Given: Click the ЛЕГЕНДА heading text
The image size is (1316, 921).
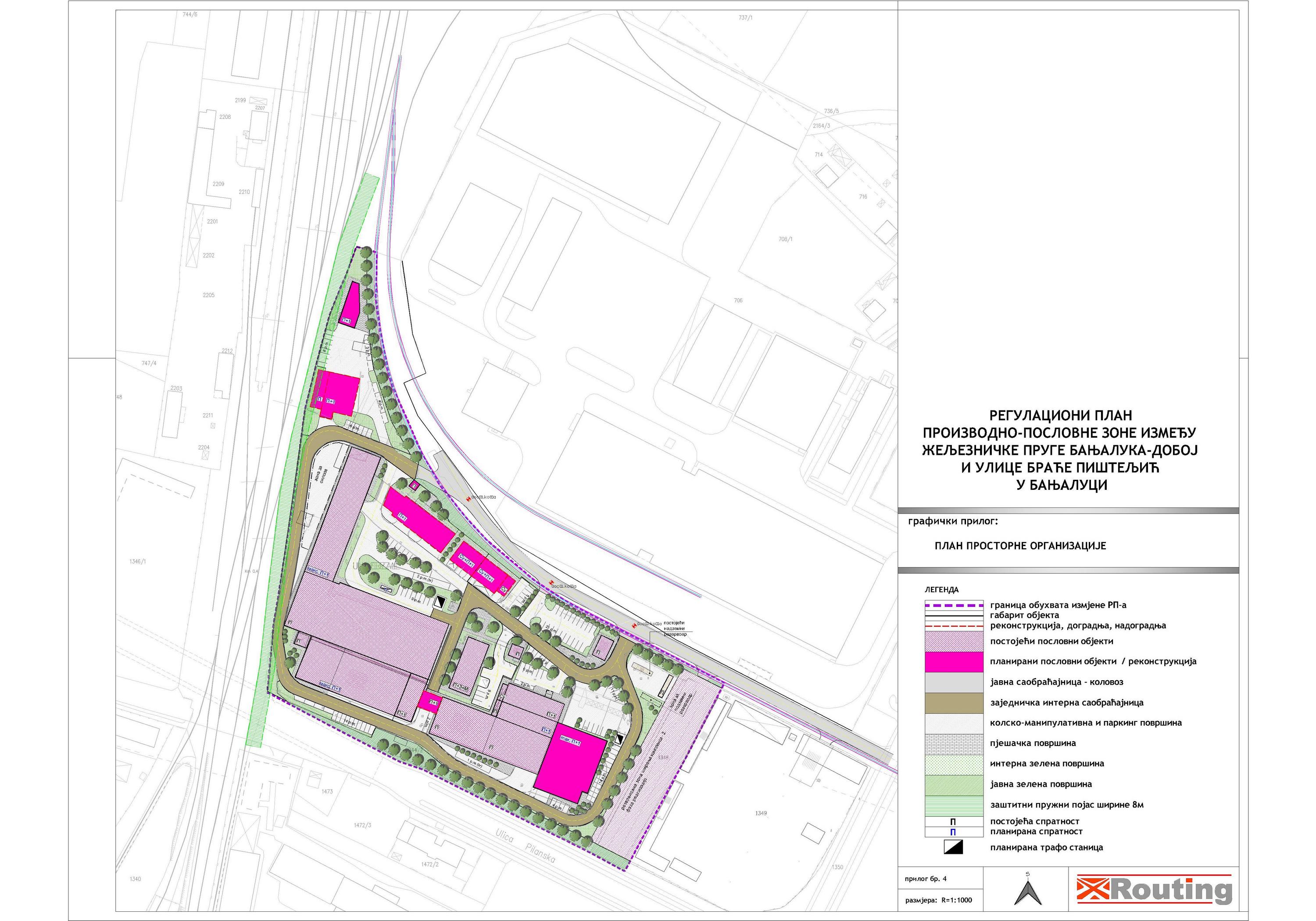Looking at the screenshot, I should click(941, 589).
